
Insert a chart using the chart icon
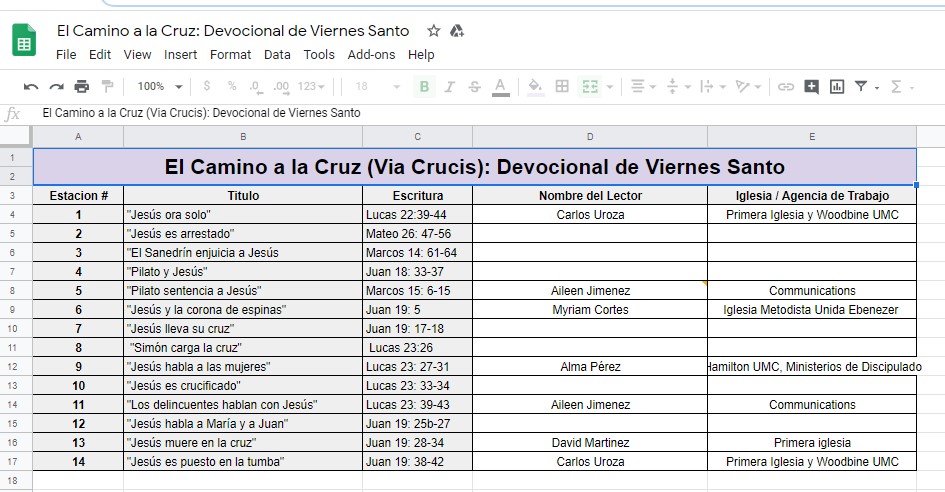836,87
